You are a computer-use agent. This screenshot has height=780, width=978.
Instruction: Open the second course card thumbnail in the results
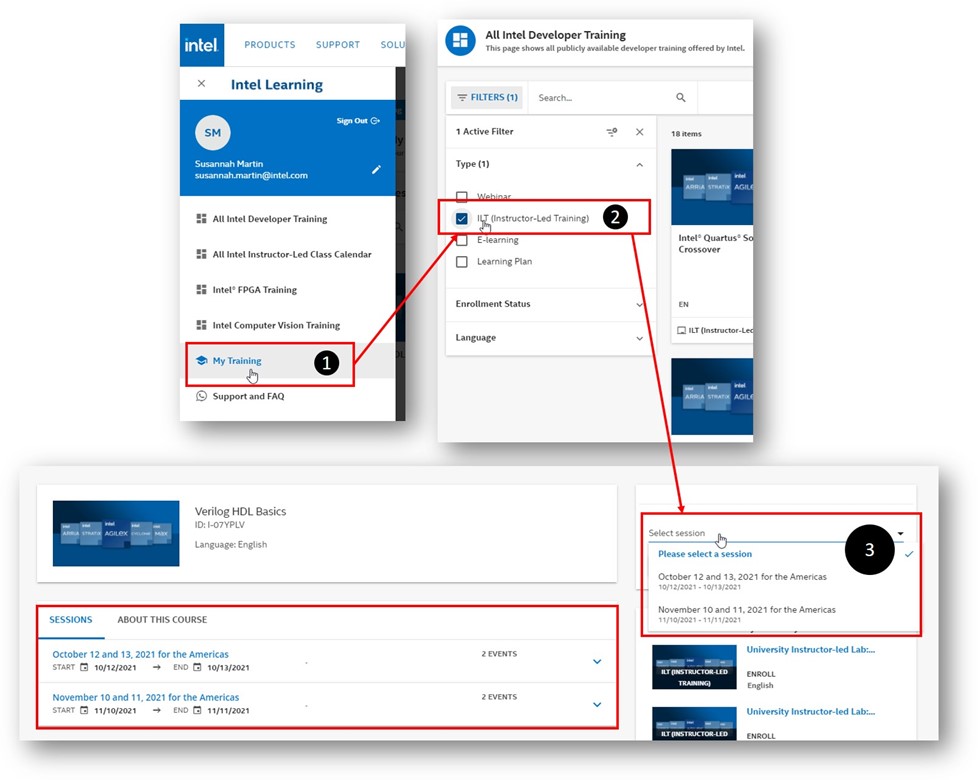point(712,397)
